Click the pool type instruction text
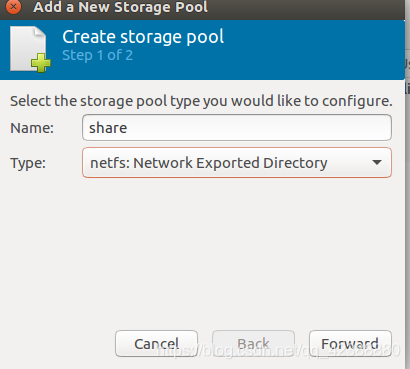Screen dimensions: 410x369 tap(201, 101)
